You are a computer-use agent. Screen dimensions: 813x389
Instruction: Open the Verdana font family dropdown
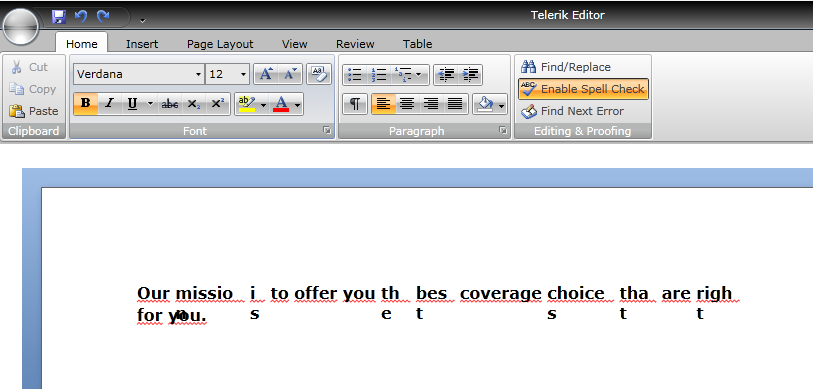coord(139,74)
